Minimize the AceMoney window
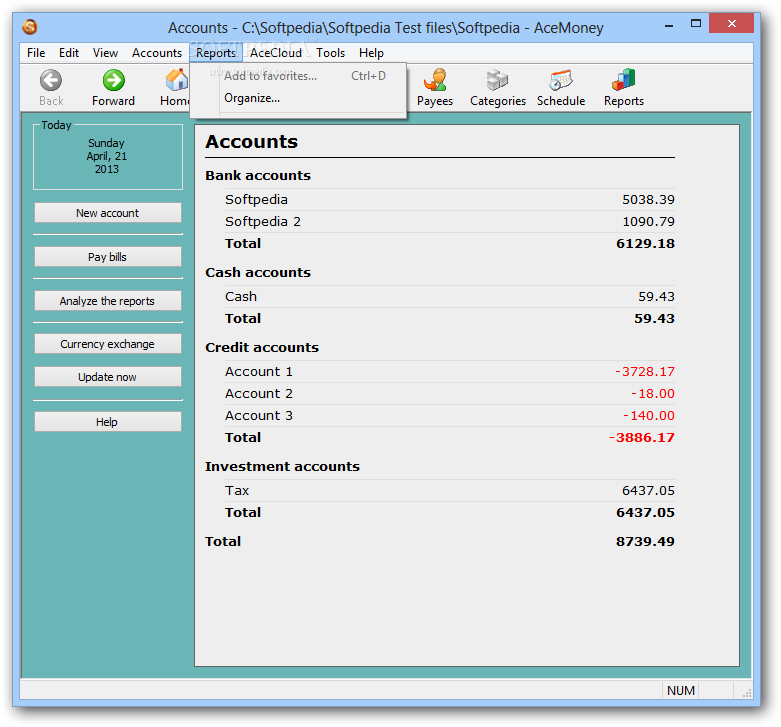This screenshot has height=727, width=781. [669, 25]
